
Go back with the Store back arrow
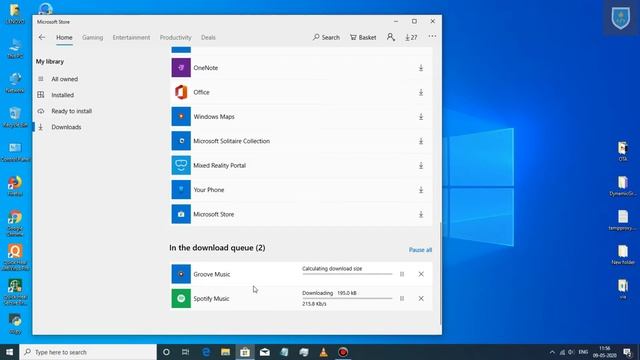click(42, 37)
